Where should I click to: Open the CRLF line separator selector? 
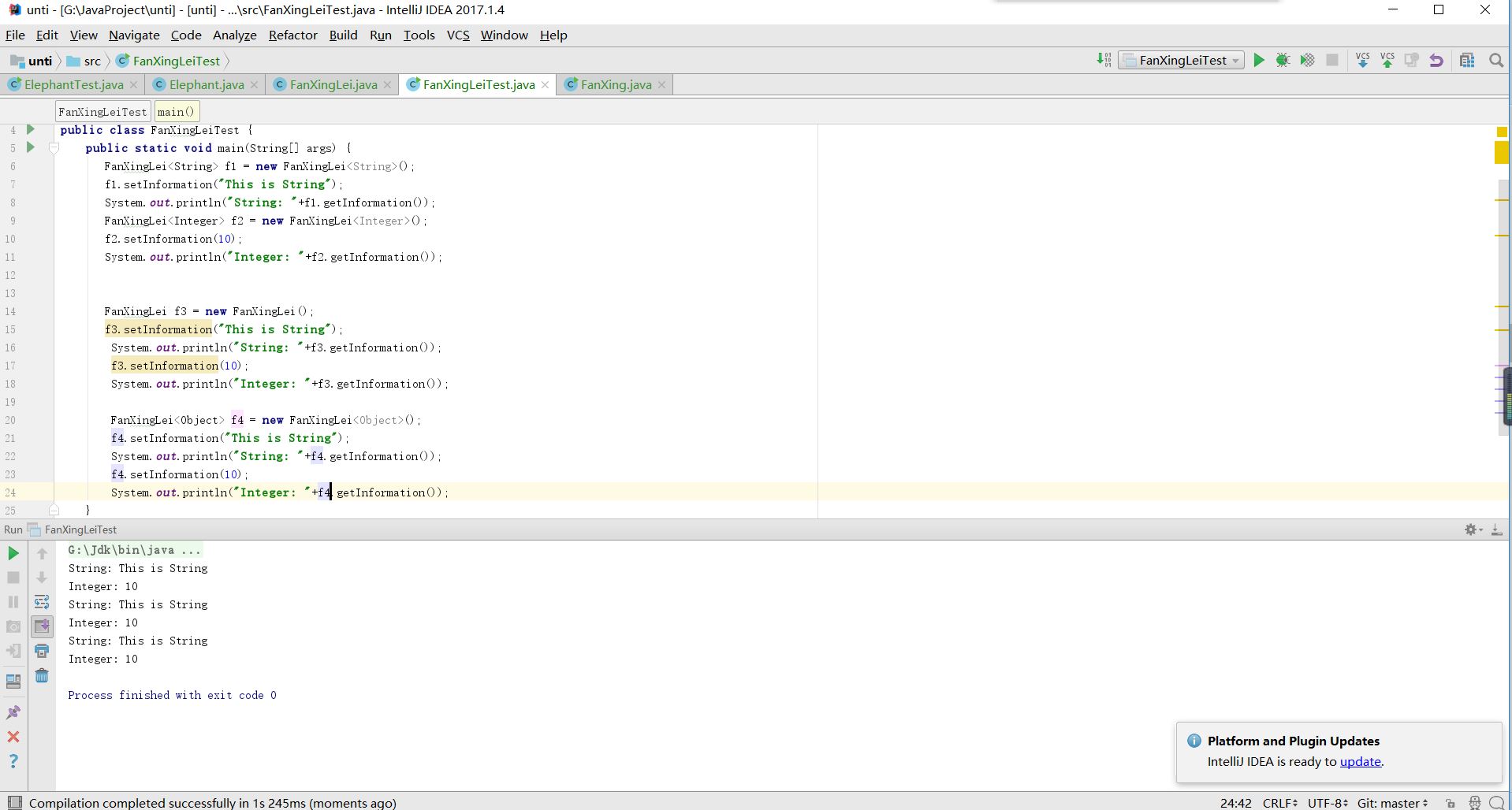tap(1280, 803)
